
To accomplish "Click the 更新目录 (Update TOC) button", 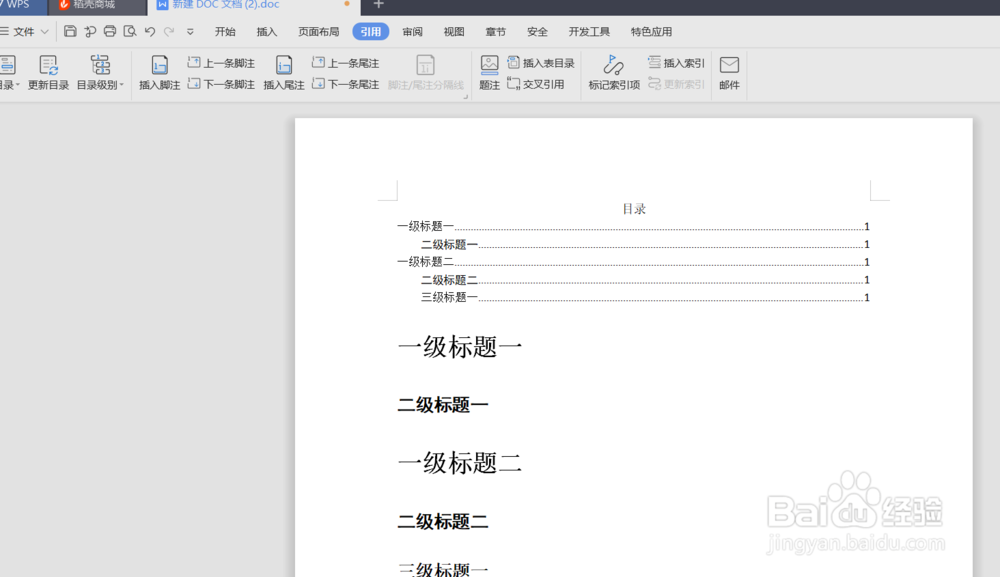I will pos(47,72).
